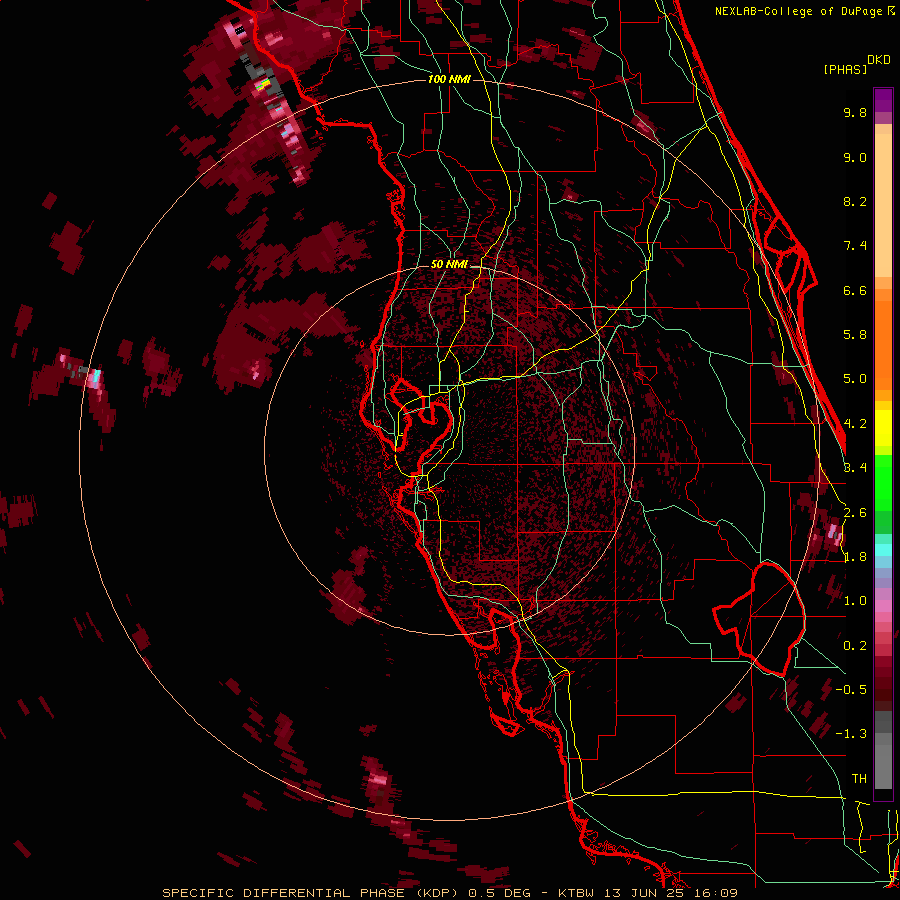The height and width of the screenshot is (900, 900).
Task: Click the 50 NMI range ring label
Action: point(449,264)
